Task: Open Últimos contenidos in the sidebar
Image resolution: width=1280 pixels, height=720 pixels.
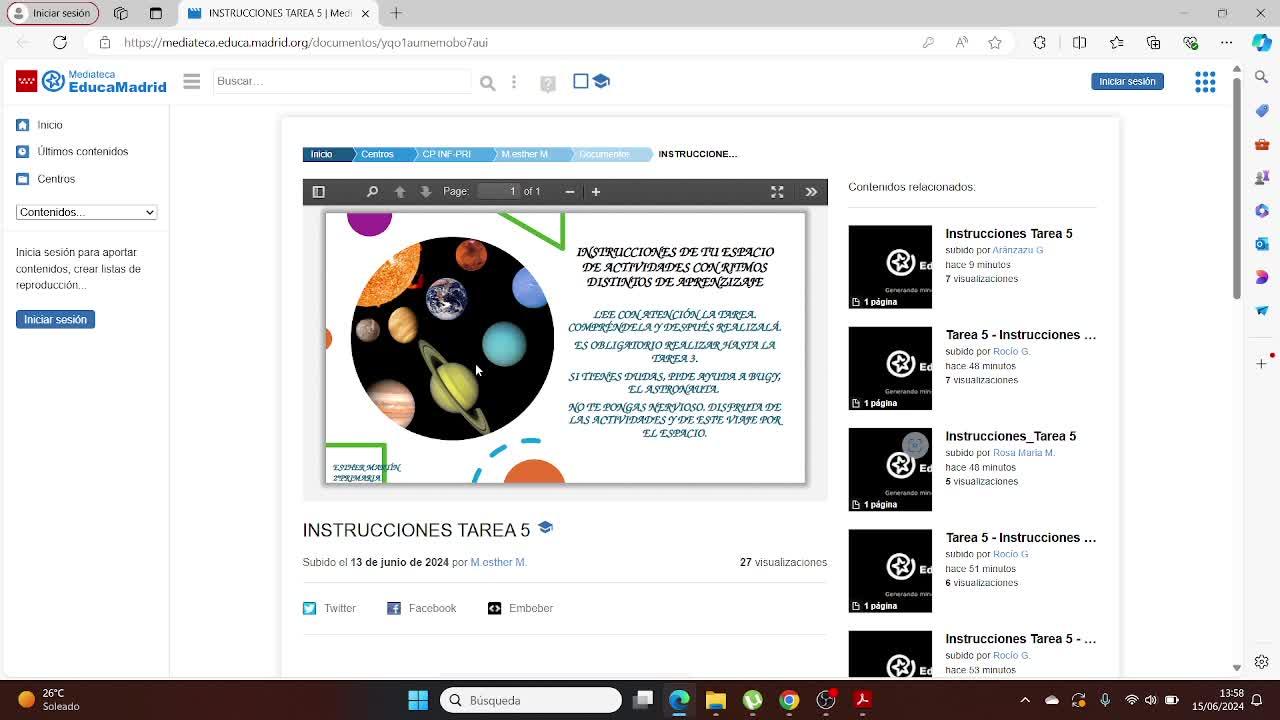Action: (83, 152)
